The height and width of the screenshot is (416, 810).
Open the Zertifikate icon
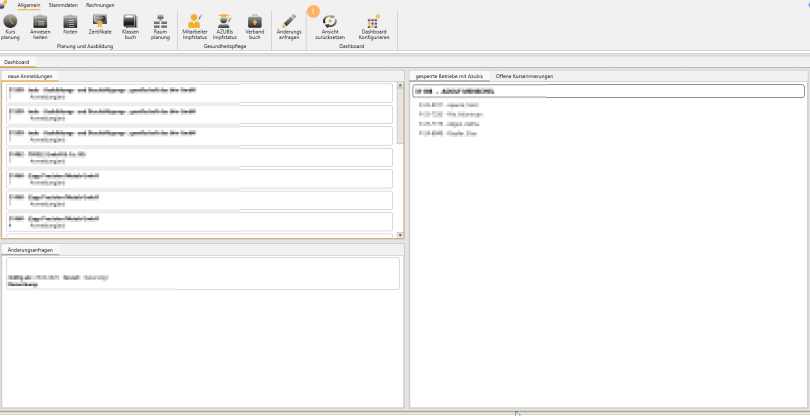100,21
